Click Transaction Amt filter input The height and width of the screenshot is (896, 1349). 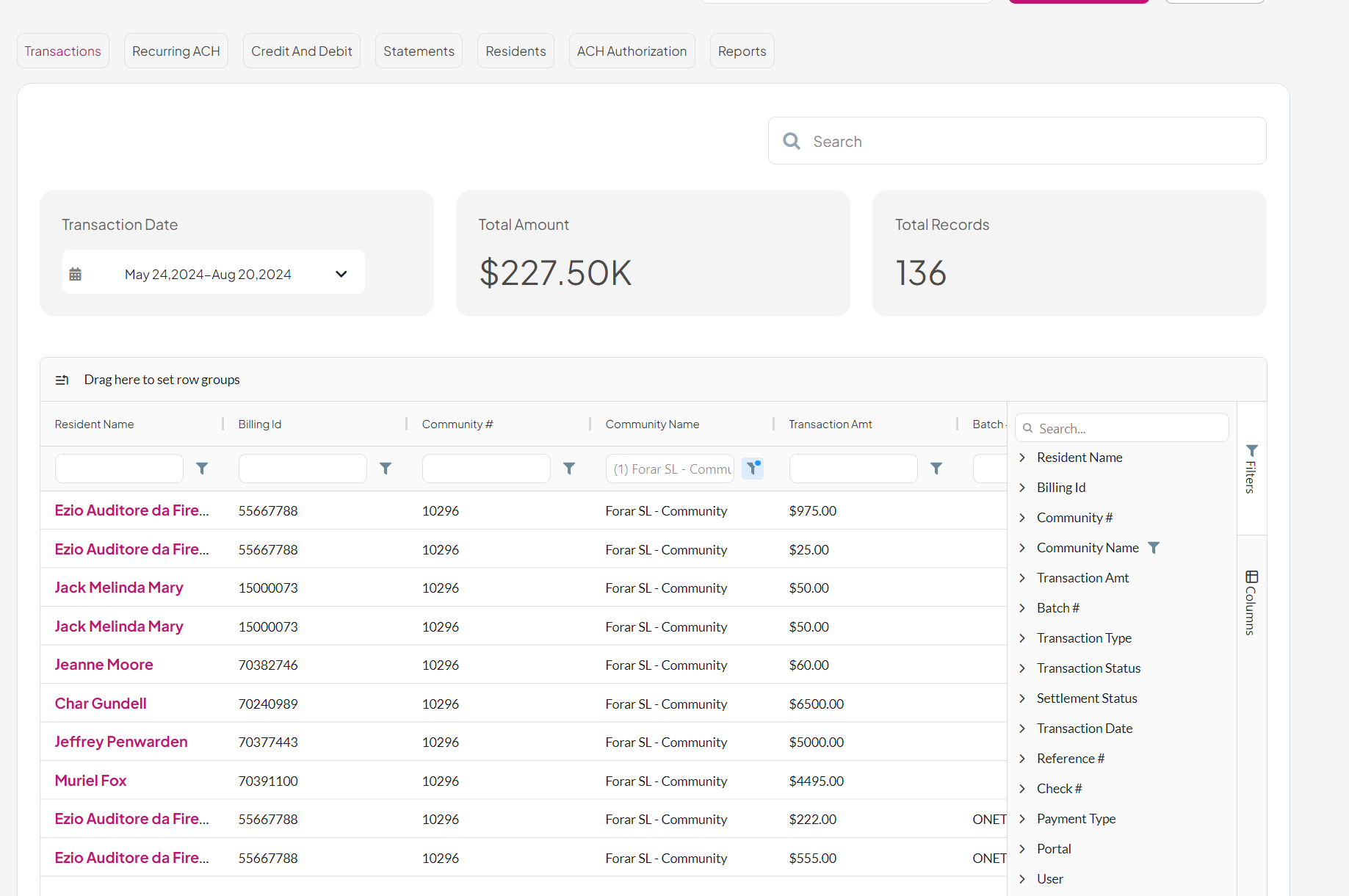[x=853, y=469]
